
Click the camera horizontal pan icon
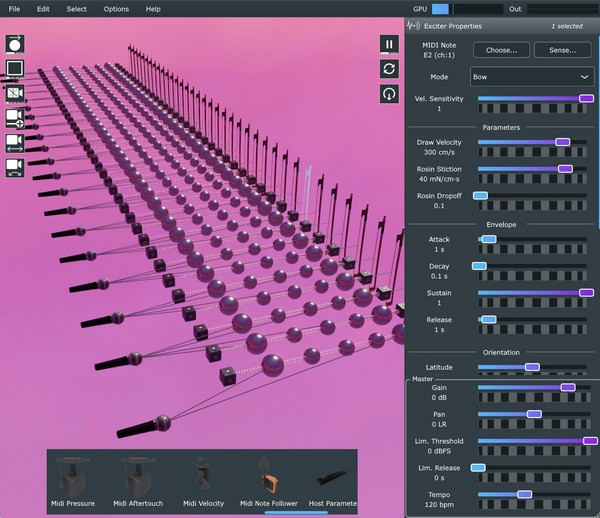tap(15, 143)
